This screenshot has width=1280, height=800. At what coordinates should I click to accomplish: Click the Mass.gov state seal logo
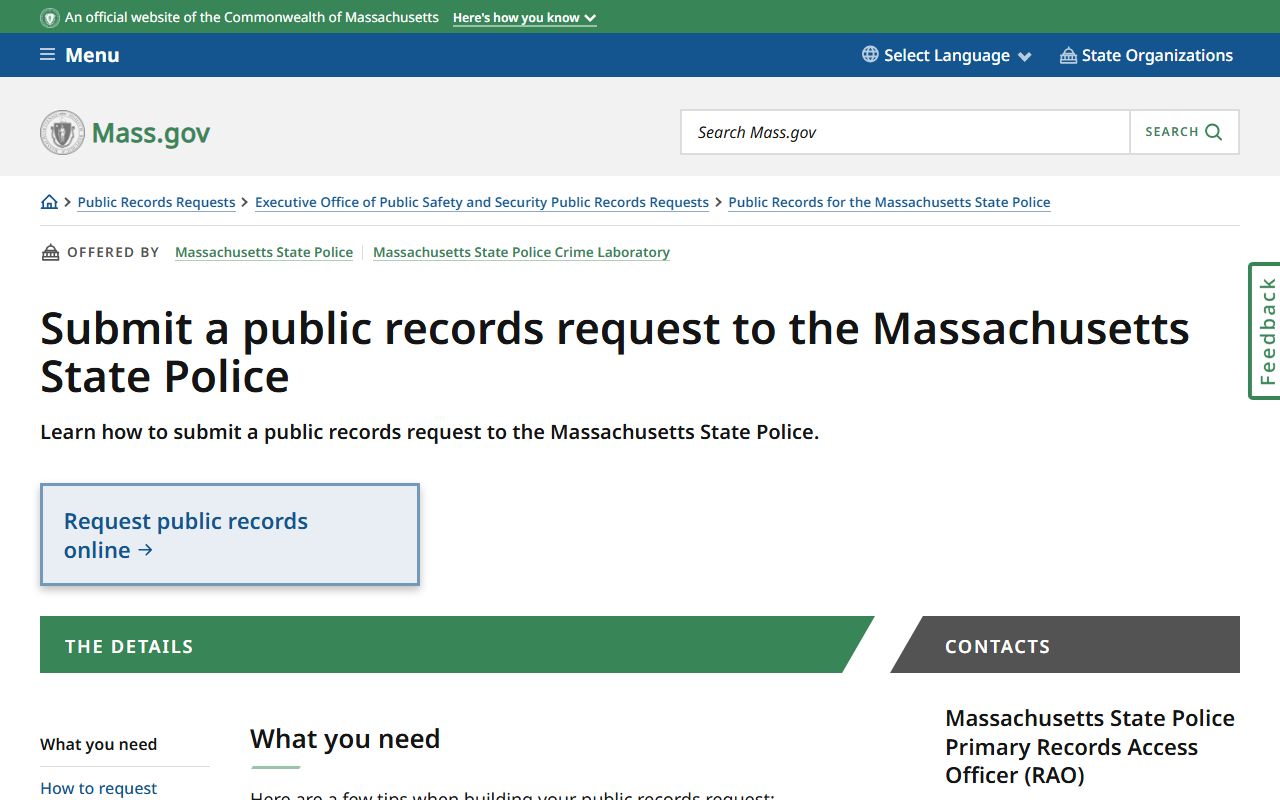click(62, 132)
